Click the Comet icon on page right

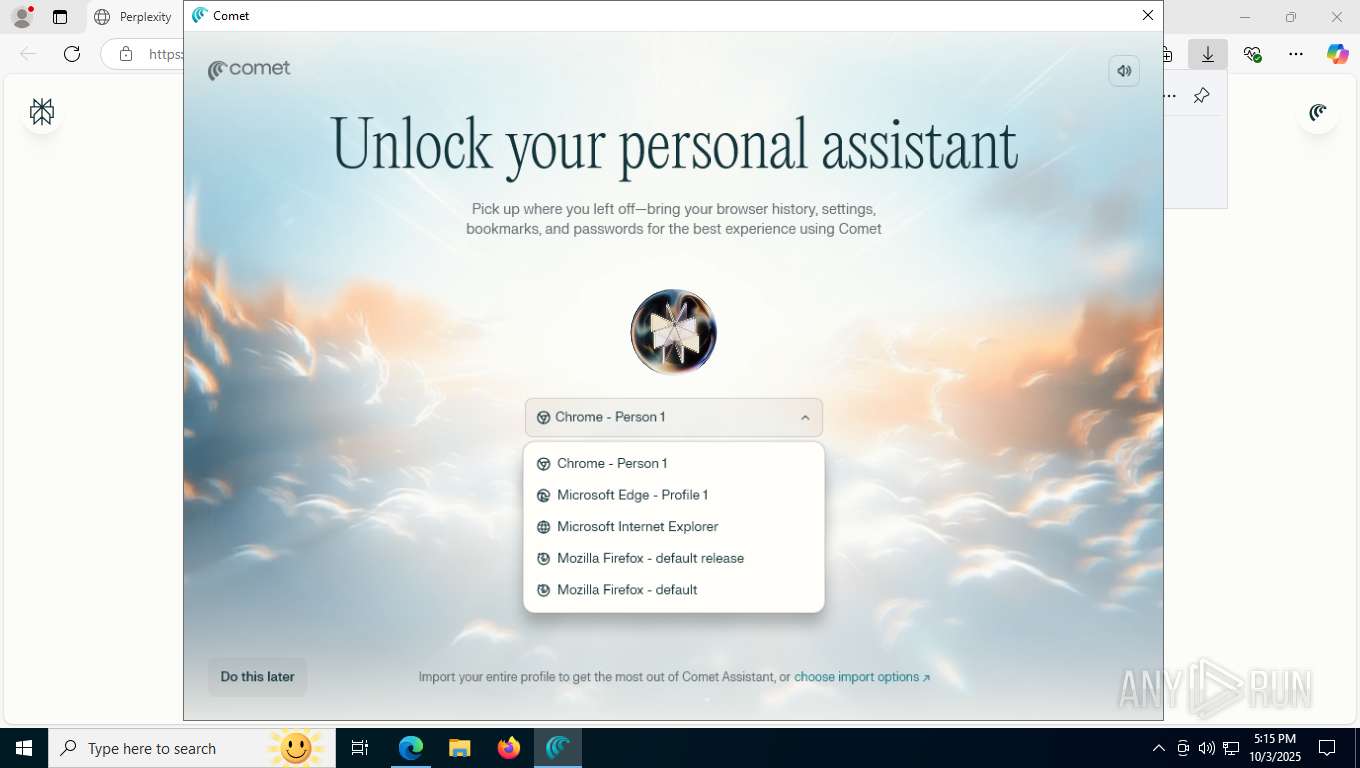(1318, 112)
